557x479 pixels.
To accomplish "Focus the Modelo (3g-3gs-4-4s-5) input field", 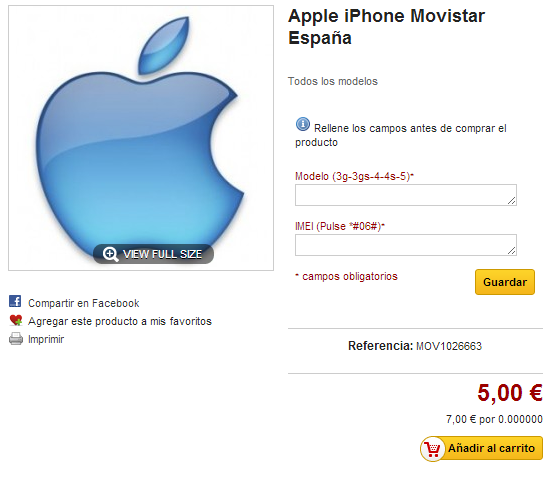I will click(406, 195).
